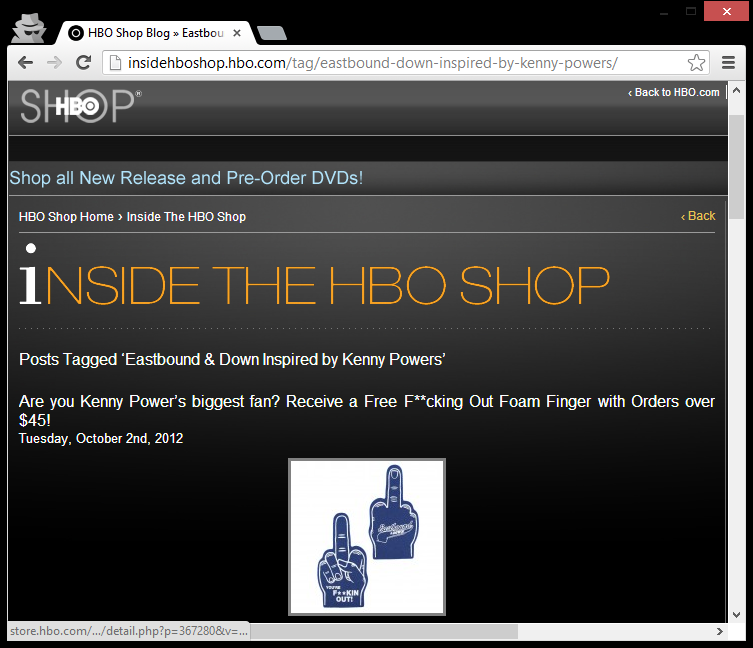Click the browser back arrow button
This screenshot has height=648, width=753.
point(25,62)
